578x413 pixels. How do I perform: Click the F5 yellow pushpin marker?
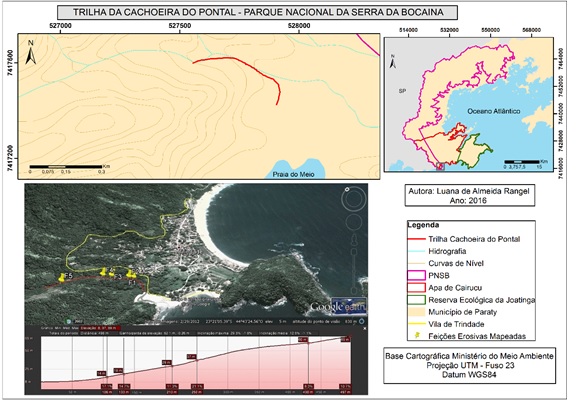tap(61, 278)
